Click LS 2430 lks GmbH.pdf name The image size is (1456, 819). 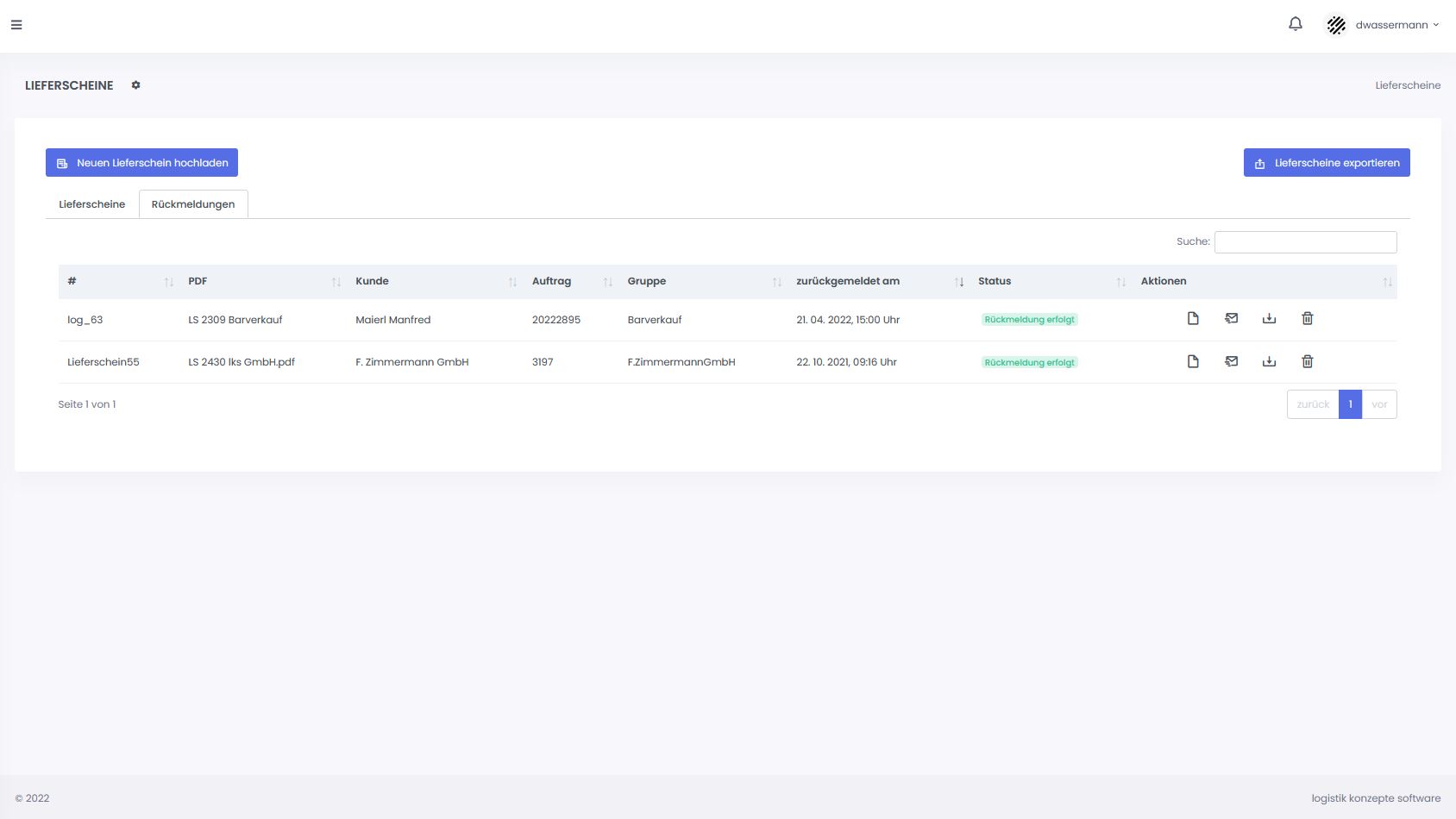point(242,362)
